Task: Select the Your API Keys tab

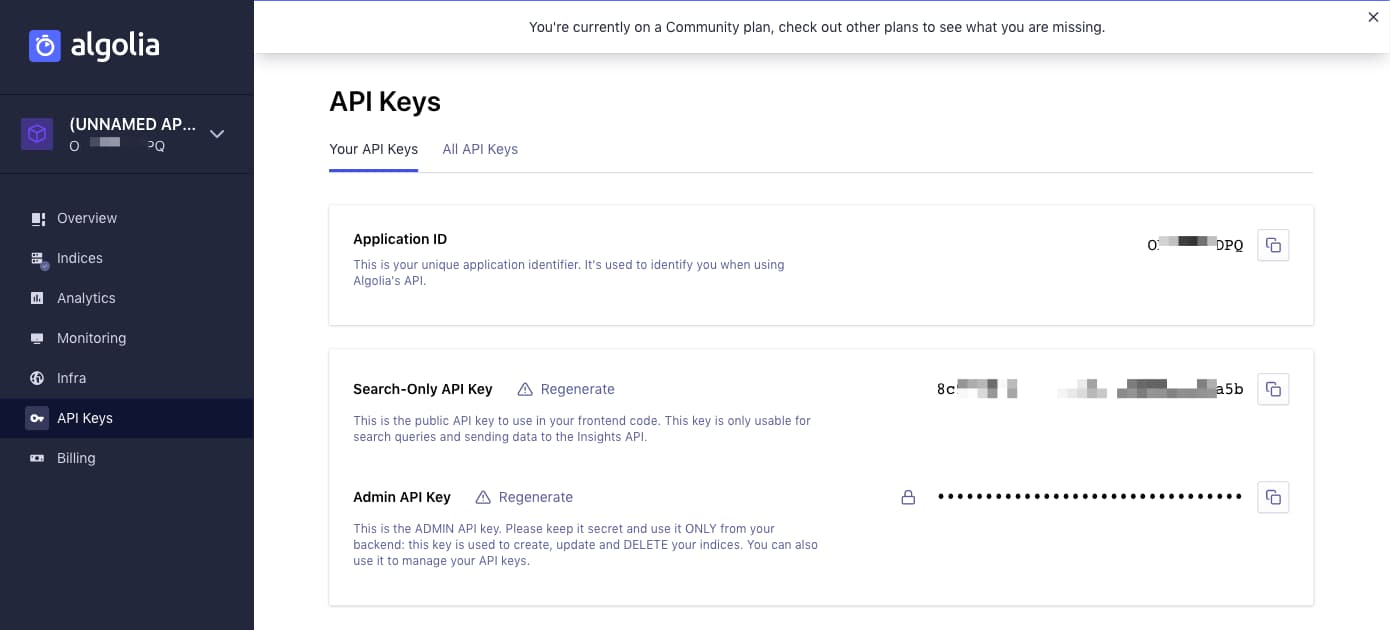Action: click(x=373, y=148)
